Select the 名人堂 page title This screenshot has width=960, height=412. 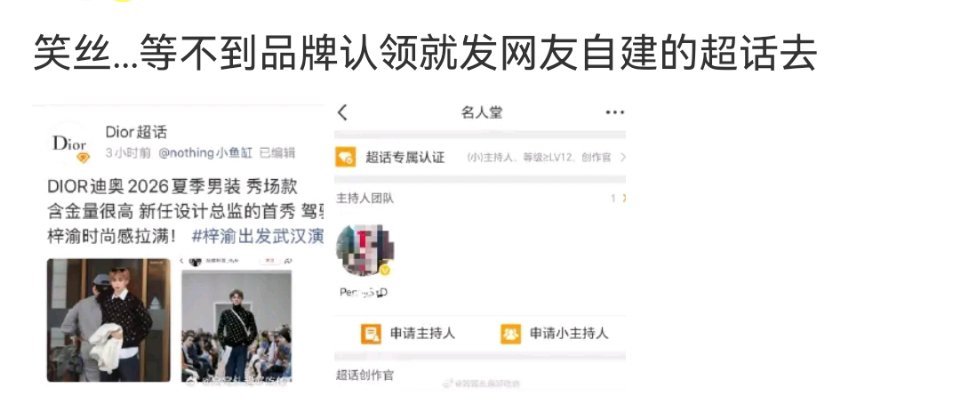[481, 113]
